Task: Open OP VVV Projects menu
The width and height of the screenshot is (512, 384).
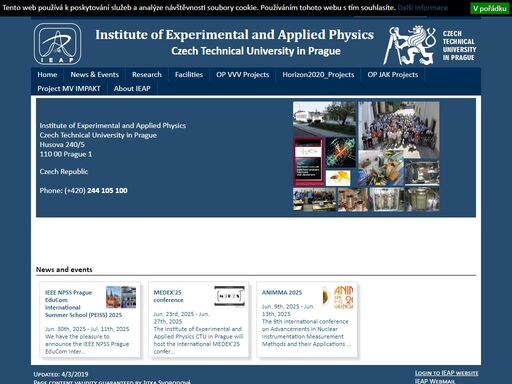Action: click(x=243, y=75)
